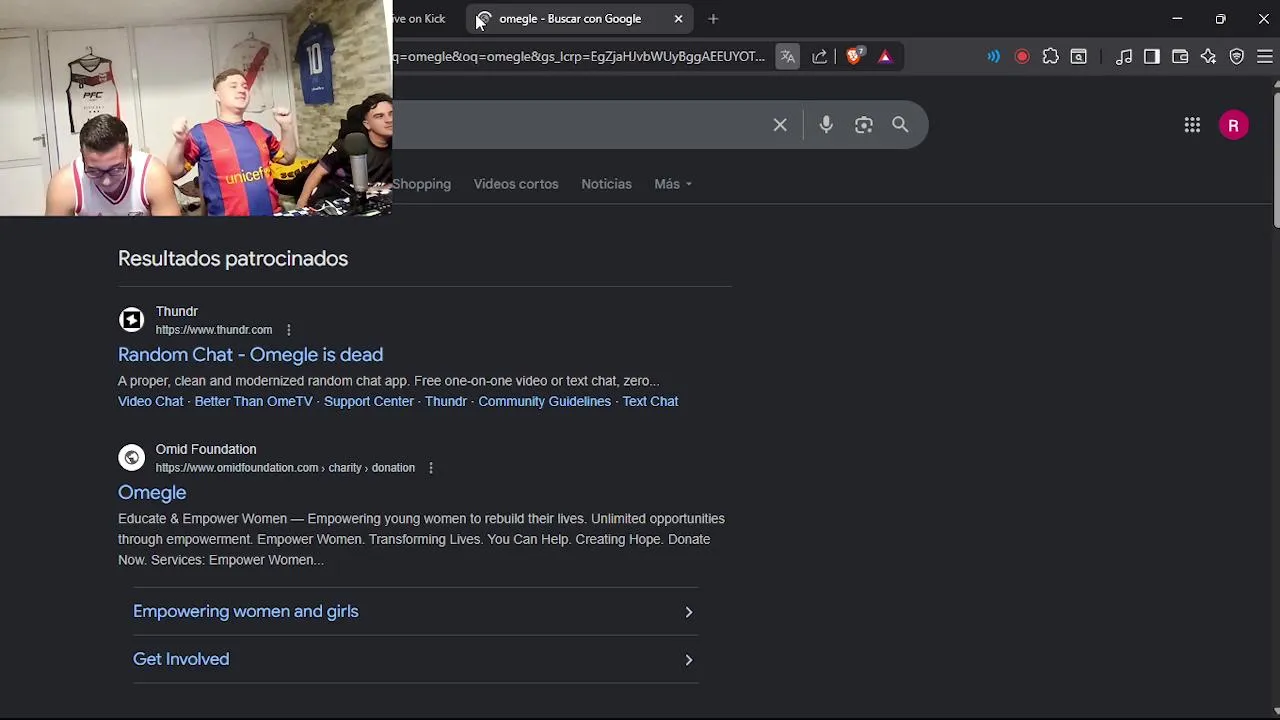The width and height of the screenshot is (1280, 720).
Task: Open three-dot menu beside omidfoundation.com URL
Action: [x=431, y=468]
